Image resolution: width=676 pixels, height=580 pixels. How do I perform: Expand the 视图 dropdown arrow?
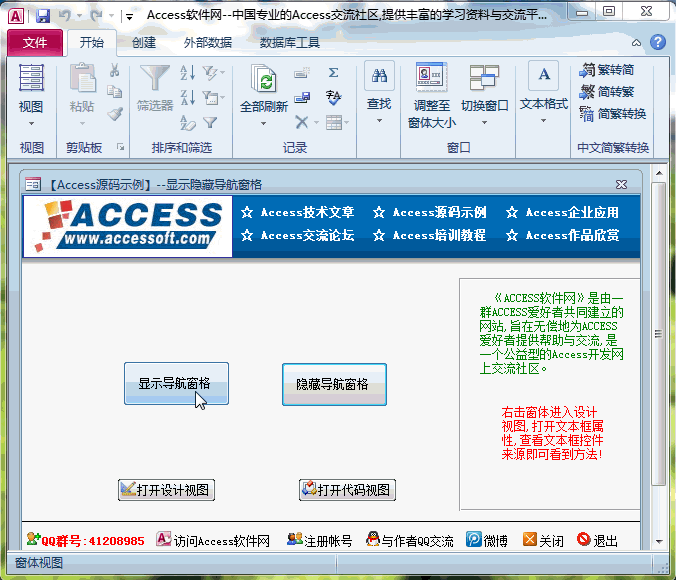31,123
